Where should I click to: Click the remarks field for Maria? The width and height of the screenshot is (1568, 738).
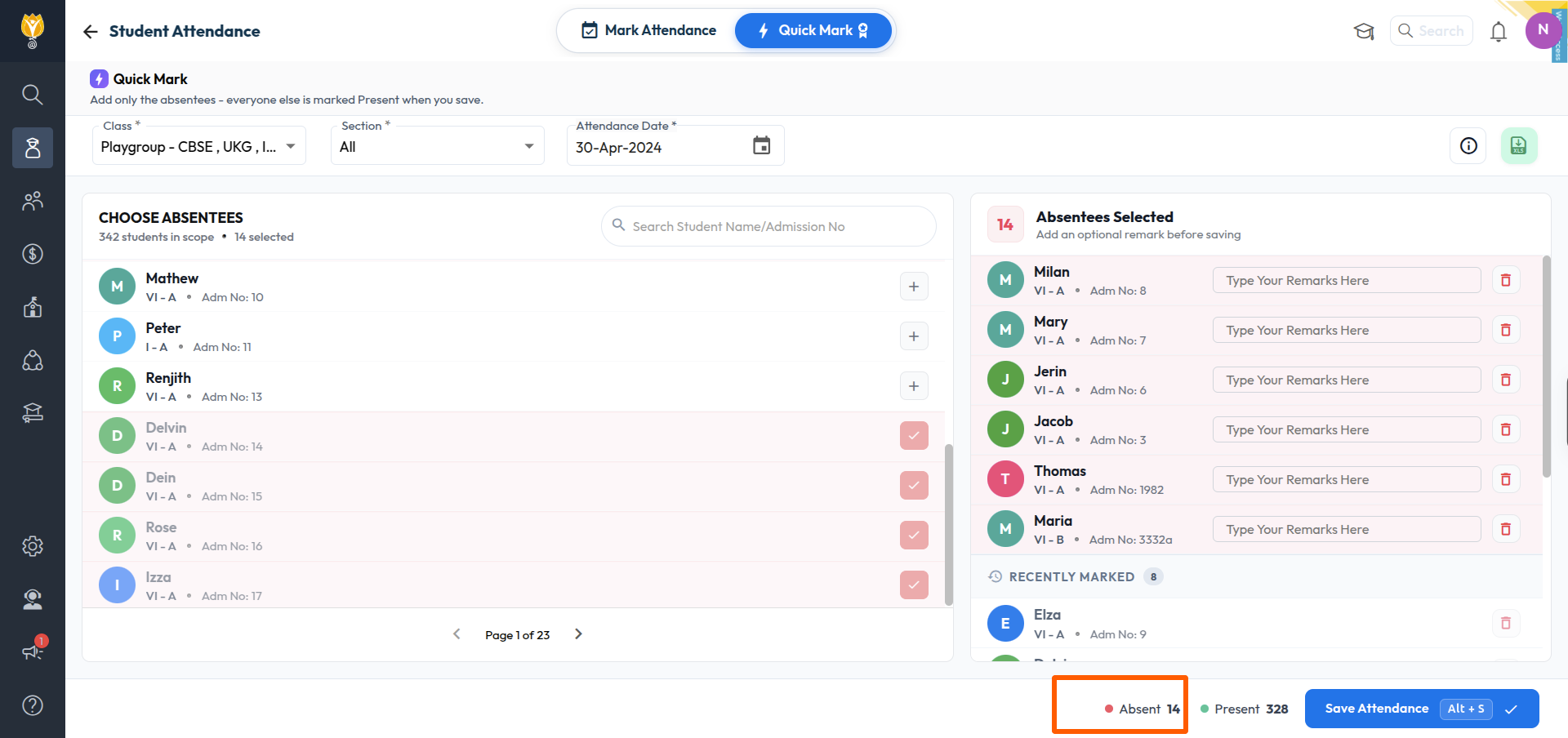click(1347, 529)
